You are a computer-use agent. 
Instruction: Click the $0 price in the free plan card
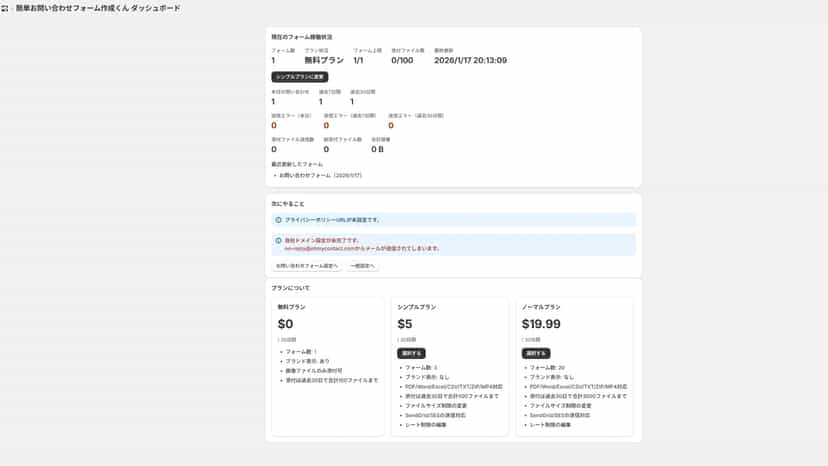click(x=286, y=324)
